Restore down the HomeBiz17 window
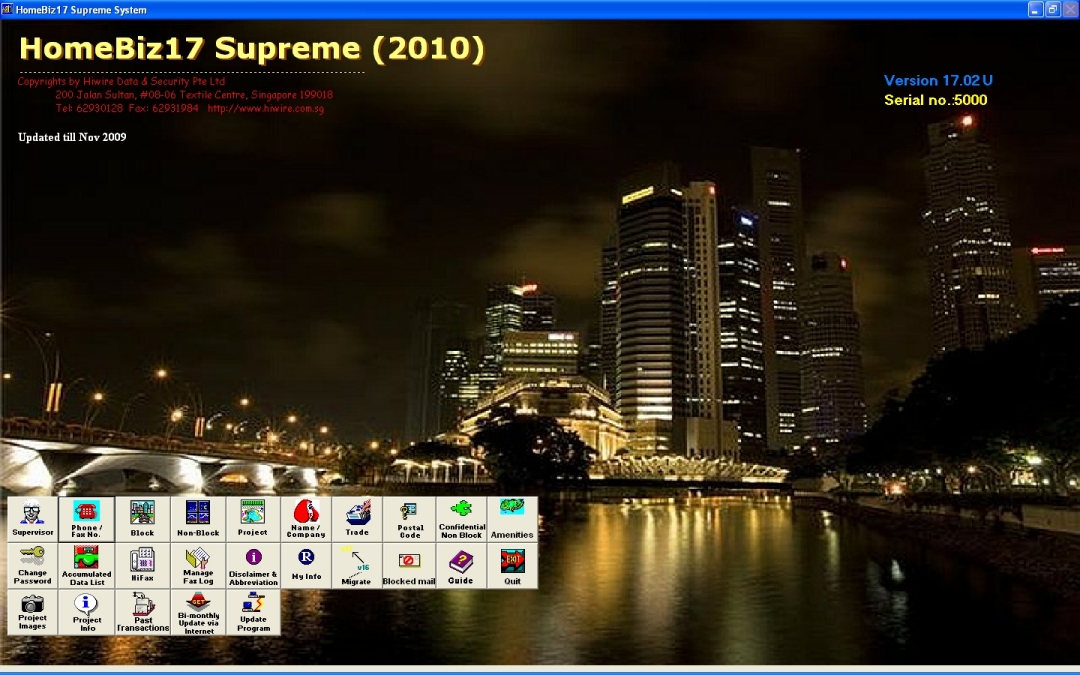 1052,9
